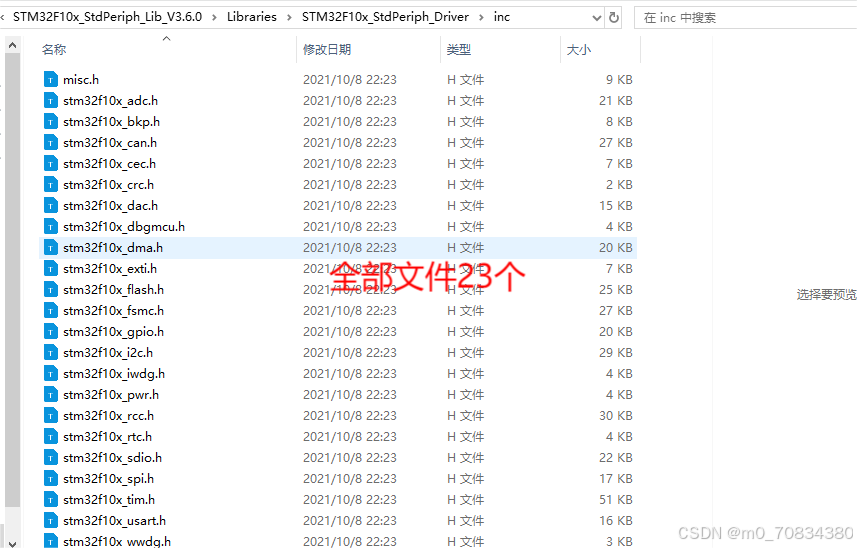Screen dimensions: 857x548
Task: Click the stm32f10x_rtc.h file icon
Action: click(50, 437)
